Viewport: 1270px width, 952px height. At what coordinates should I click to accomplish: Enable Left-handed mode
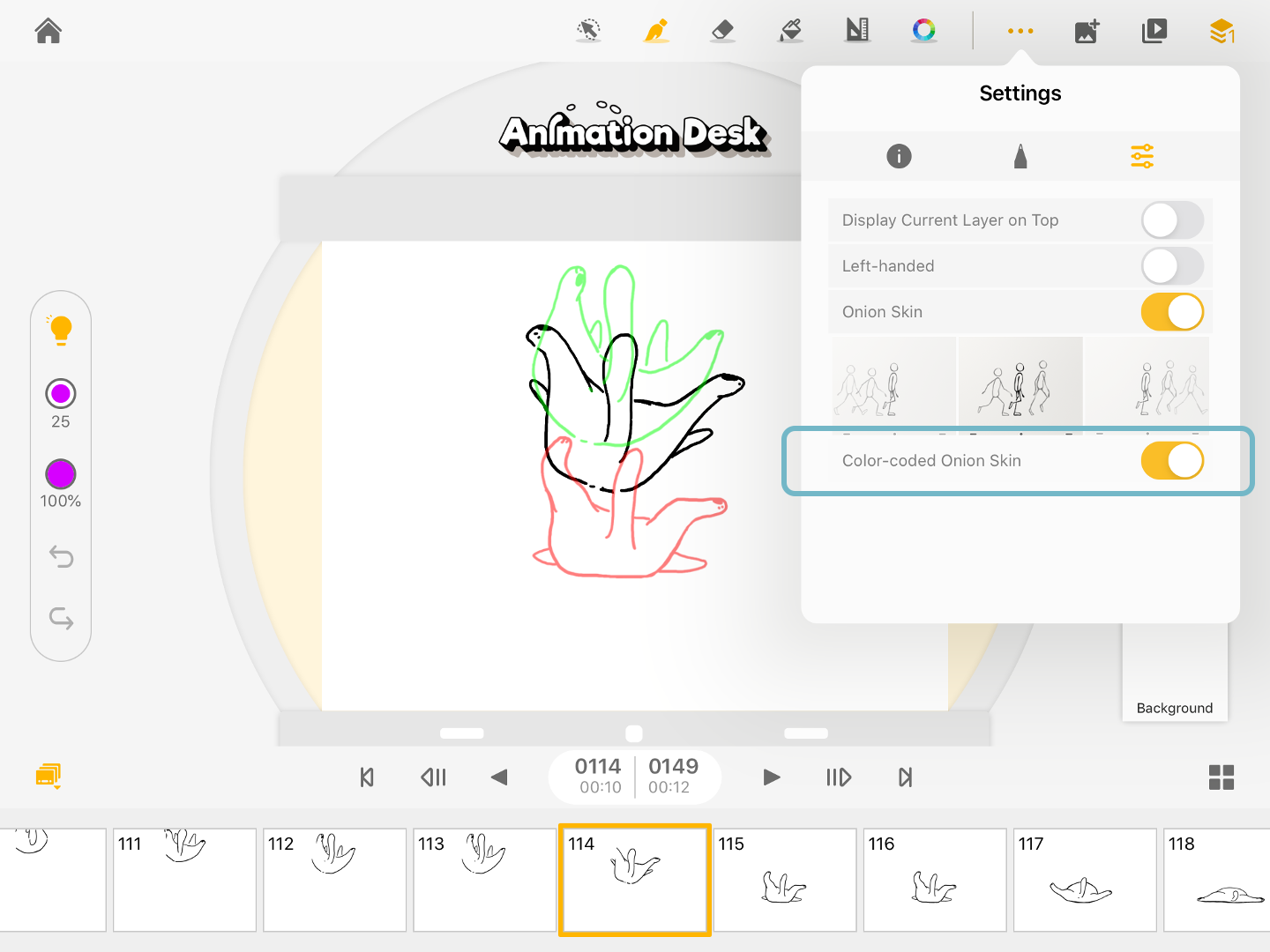(x=1172, y=266)
